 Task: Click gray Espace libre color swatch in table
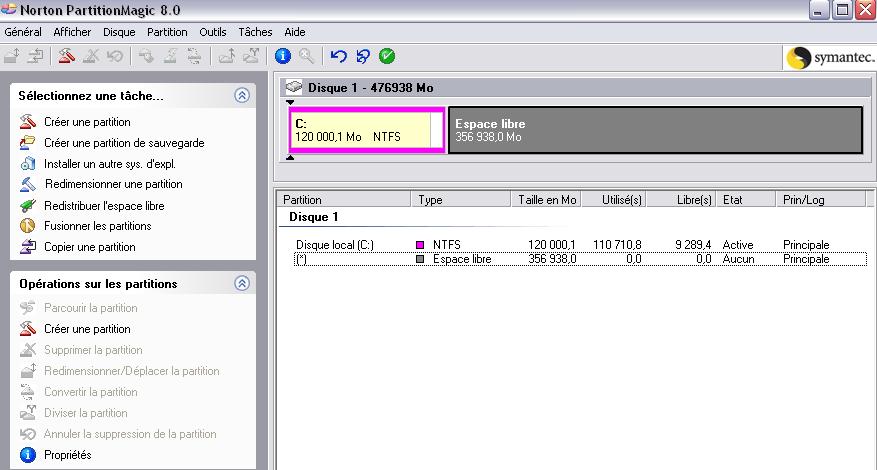point(420,259)
